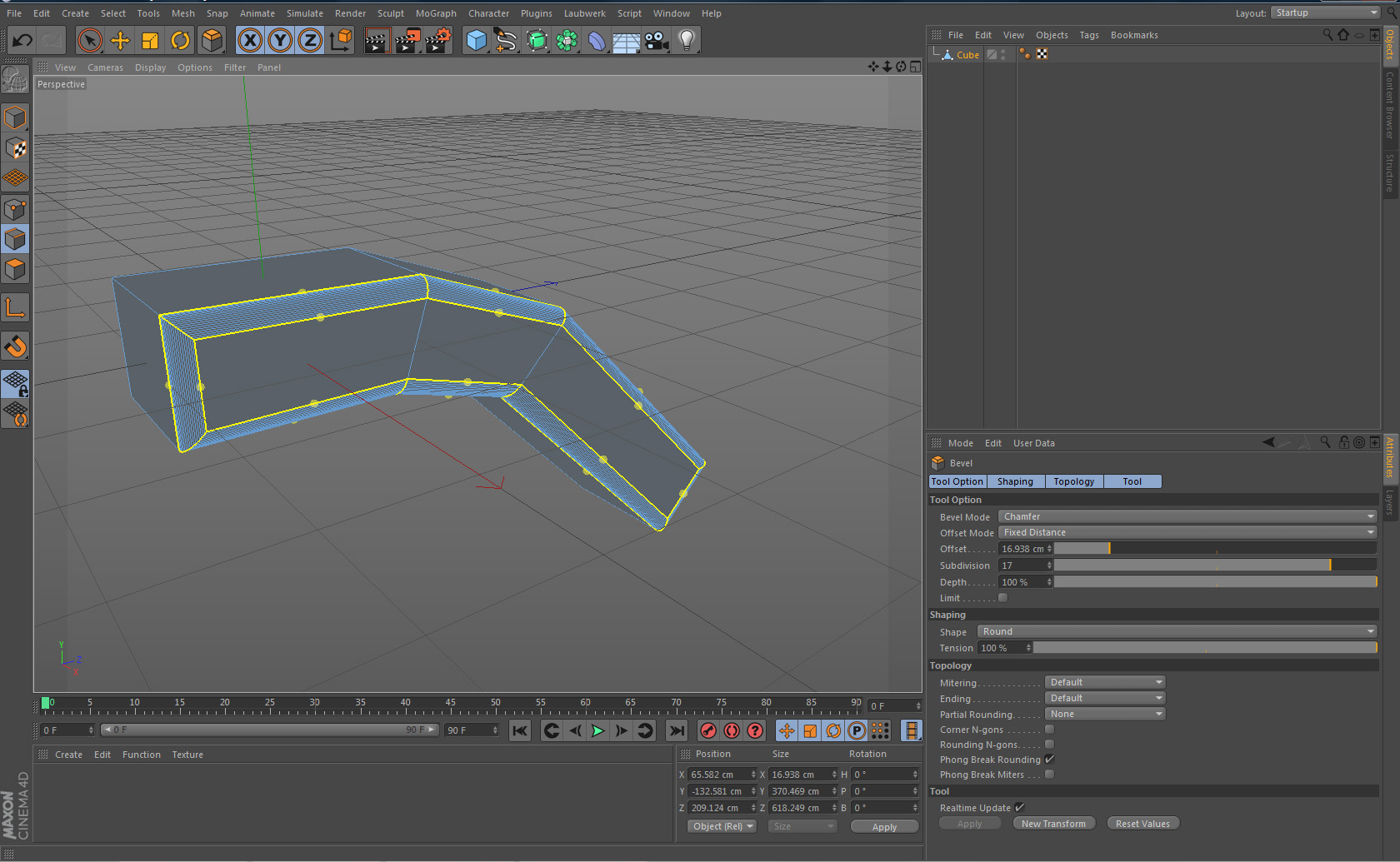
Task: Open the spline pen tool
Action: coord(506,40)
